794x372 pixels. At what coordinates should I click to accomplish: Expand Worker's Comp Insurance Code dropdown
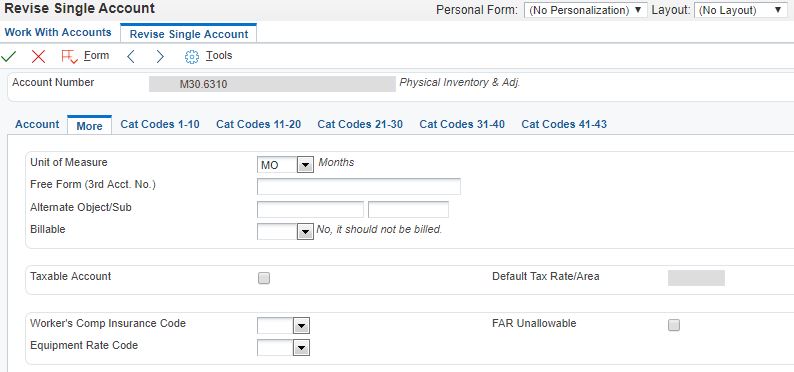point(301,326)
